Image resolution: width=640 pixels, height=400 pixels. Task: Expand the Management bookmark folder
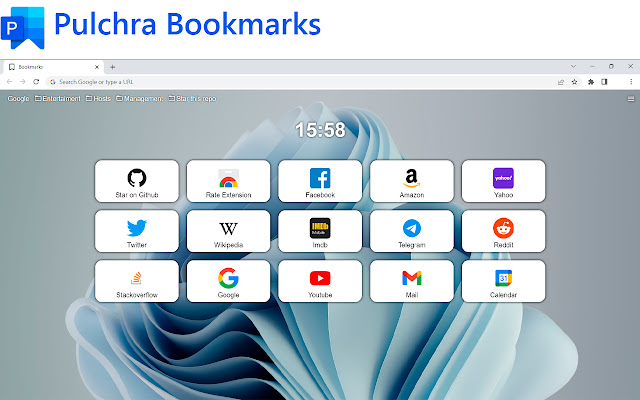point(140,98)
